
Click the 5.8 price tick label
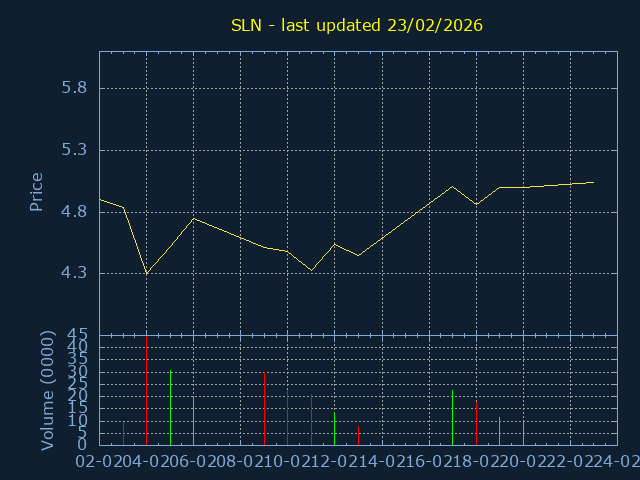tap(74, 88)
